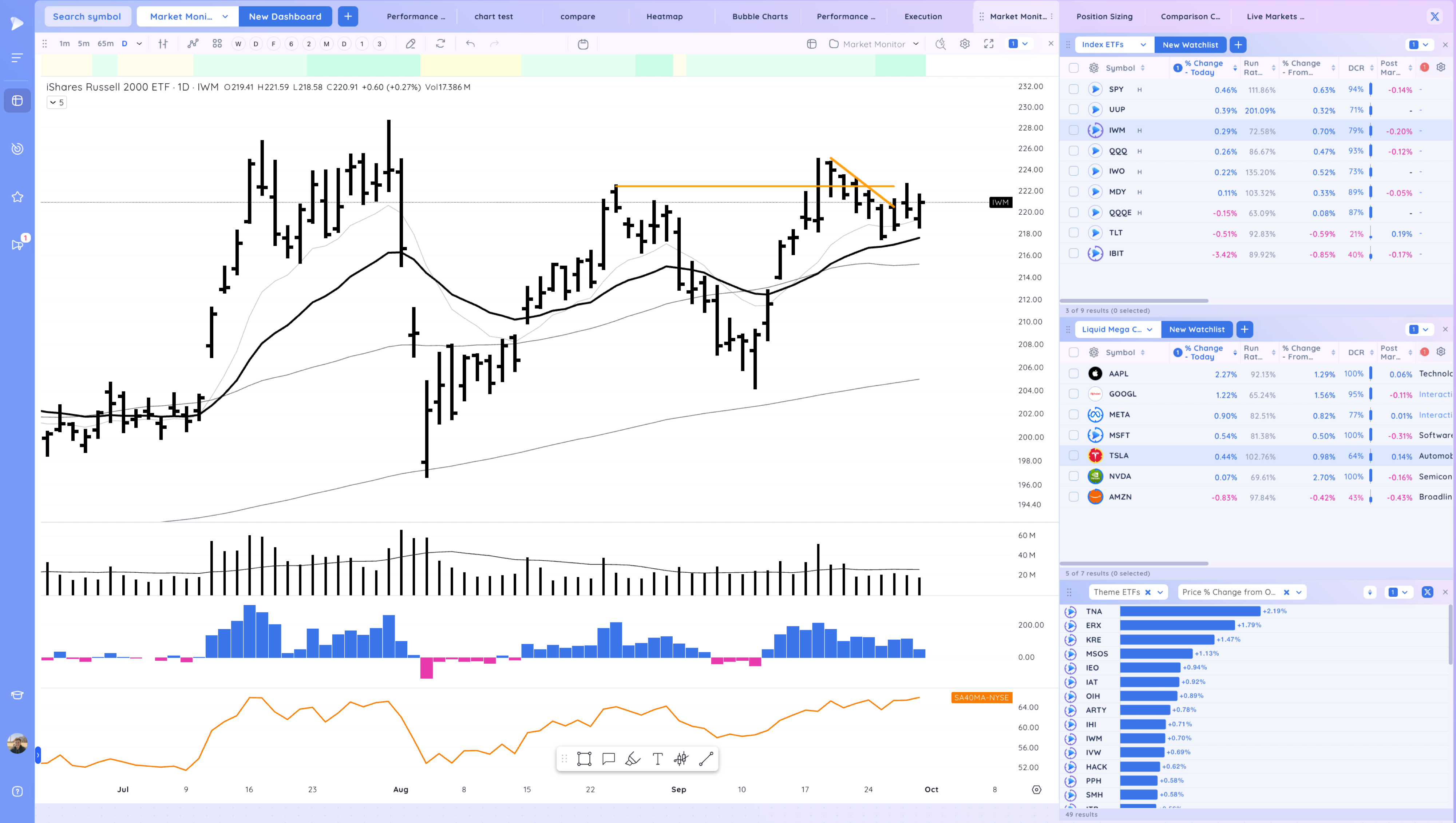Add a dashboard with the plus button

click(348, 16)
